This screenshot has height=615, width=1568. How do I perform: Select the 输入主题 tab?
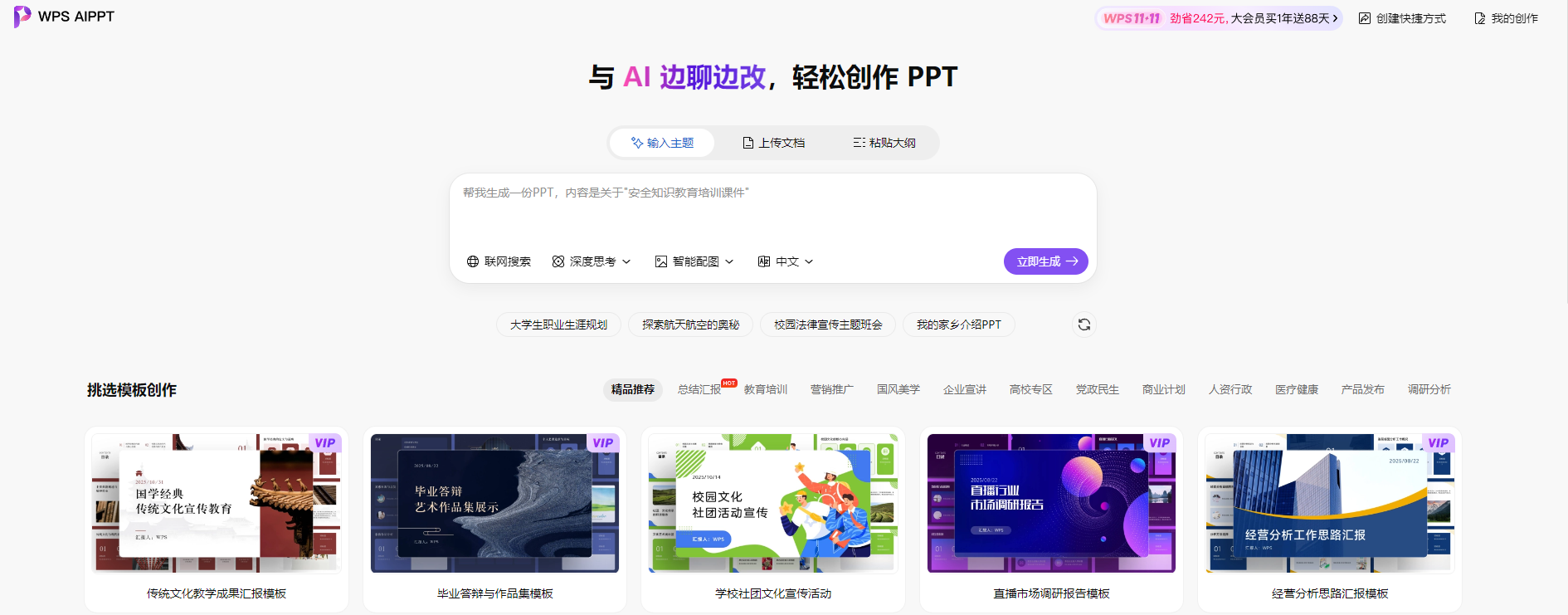(662, 143)
